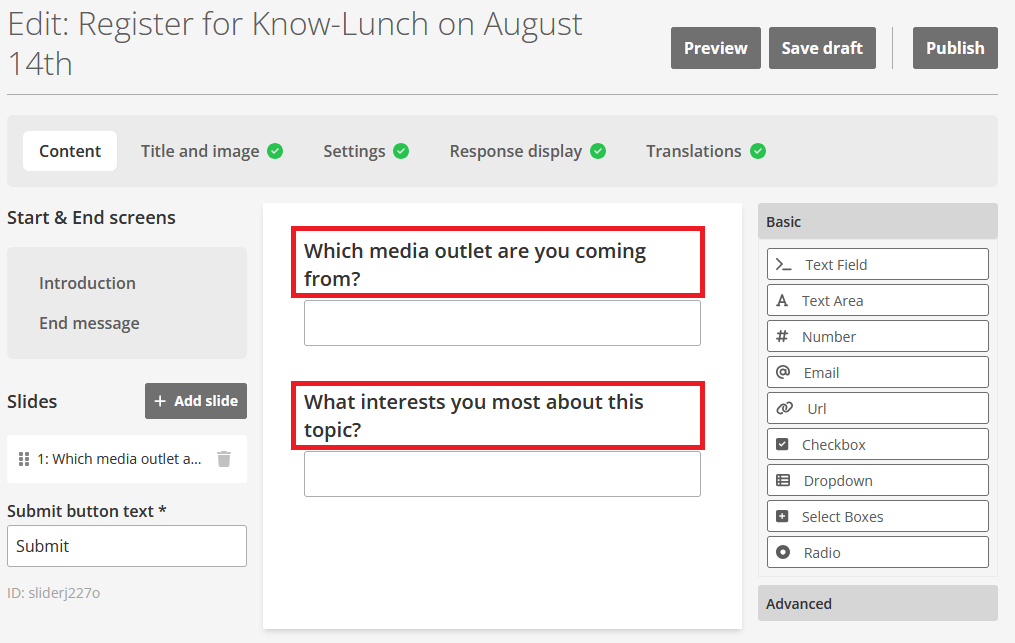This screenshot has width=1015, height=643.
Task: Switch to the Settings tab
Action: (x=365, y=151)
